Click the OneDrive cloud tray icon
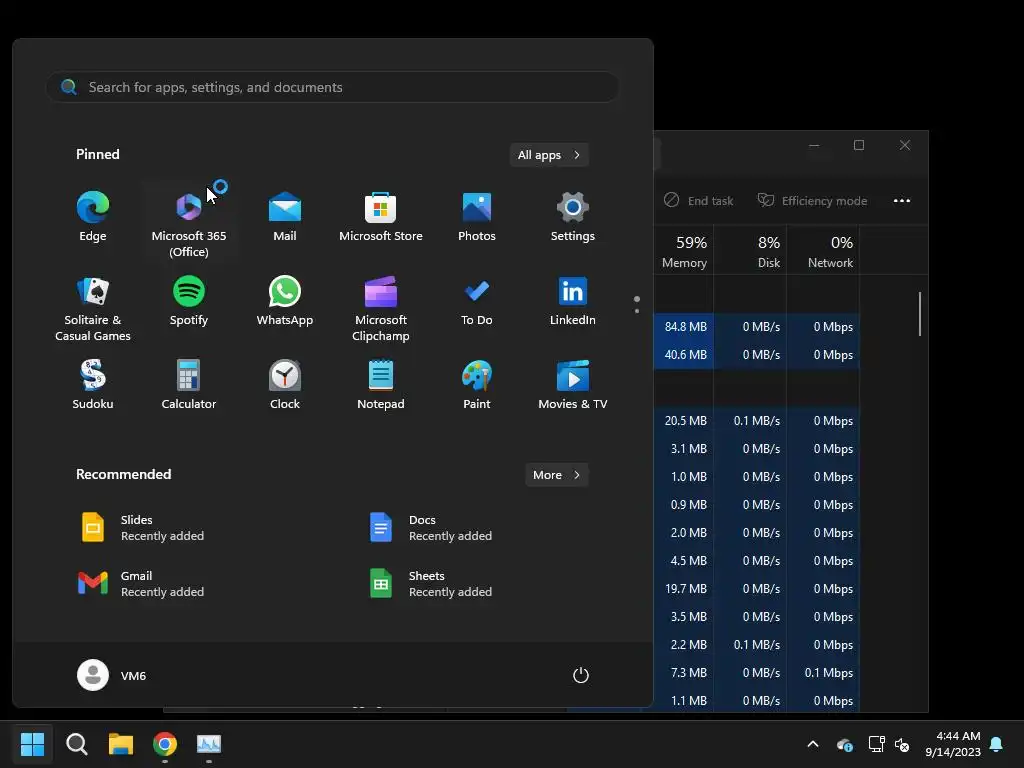The width and height of the screenshot is (1024, 768). [844, 744]
